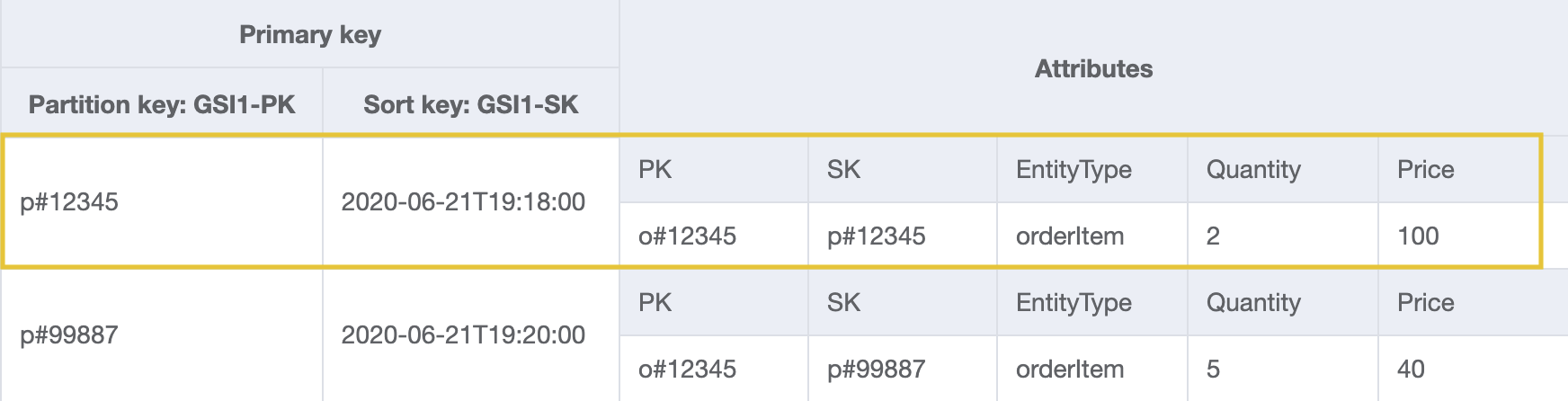Screen dimensions: 1568x401
Task: Click the EntityType label in the highlighted row
Action: 1074,170
